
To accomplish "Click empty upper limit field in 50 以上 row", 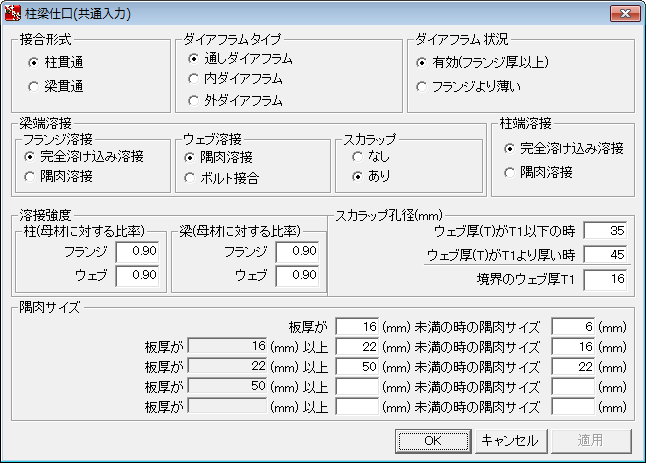I will (357, 387).
